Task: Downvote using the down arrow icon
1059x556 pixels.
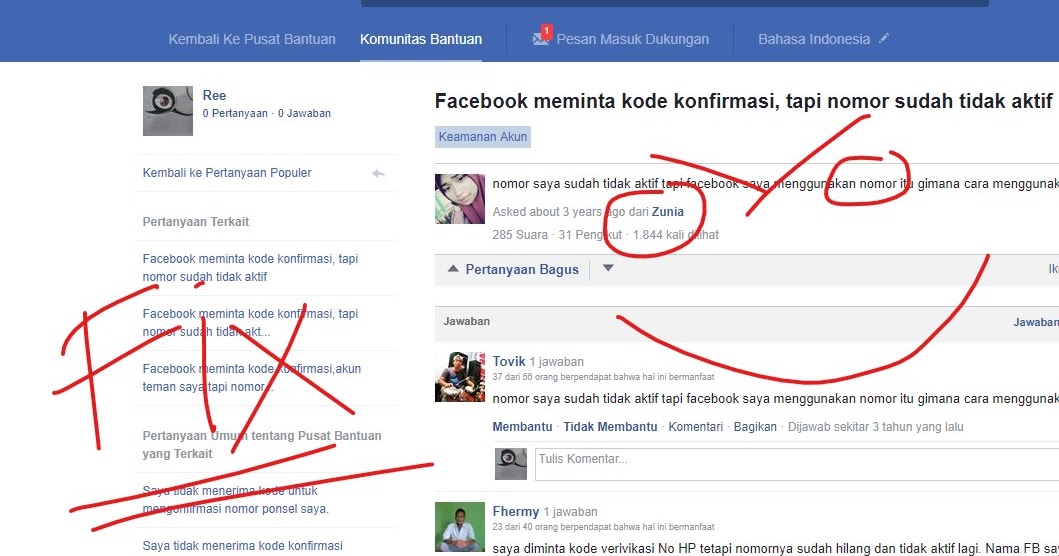Action: tap(608, 268)
